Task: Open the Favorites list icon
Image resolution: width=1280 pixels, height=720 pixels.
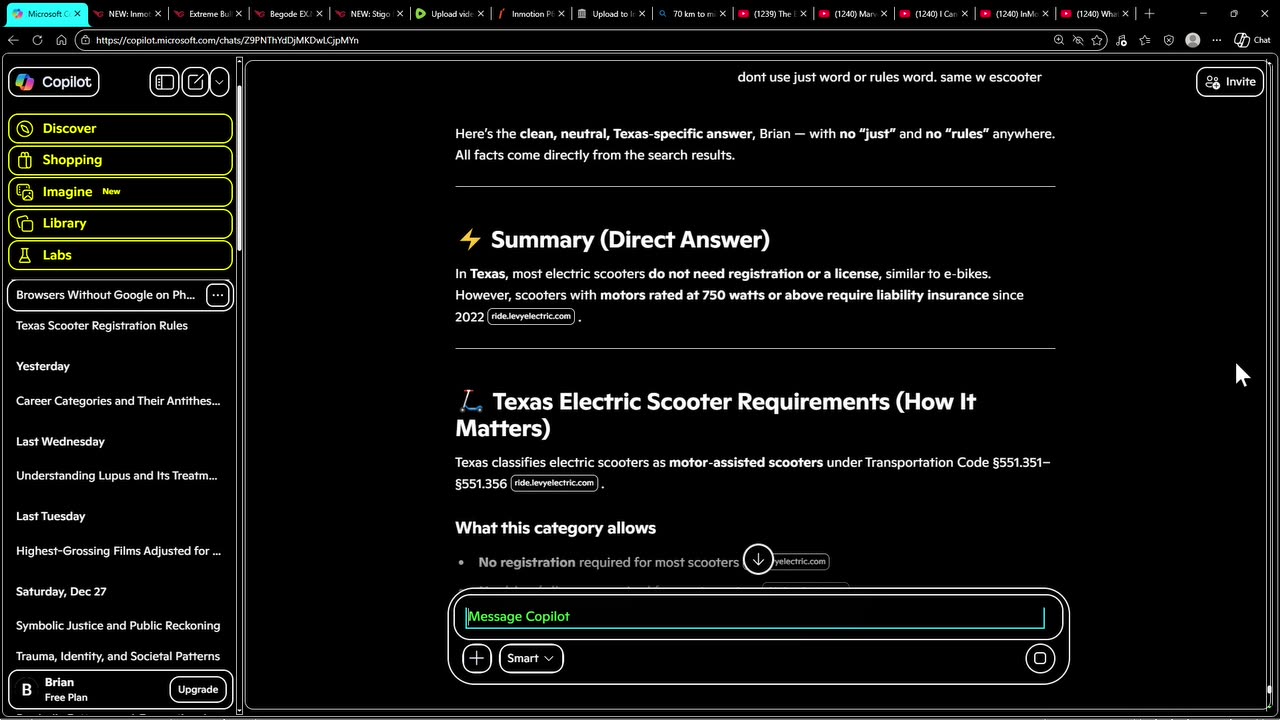Action: (1145, 40)
